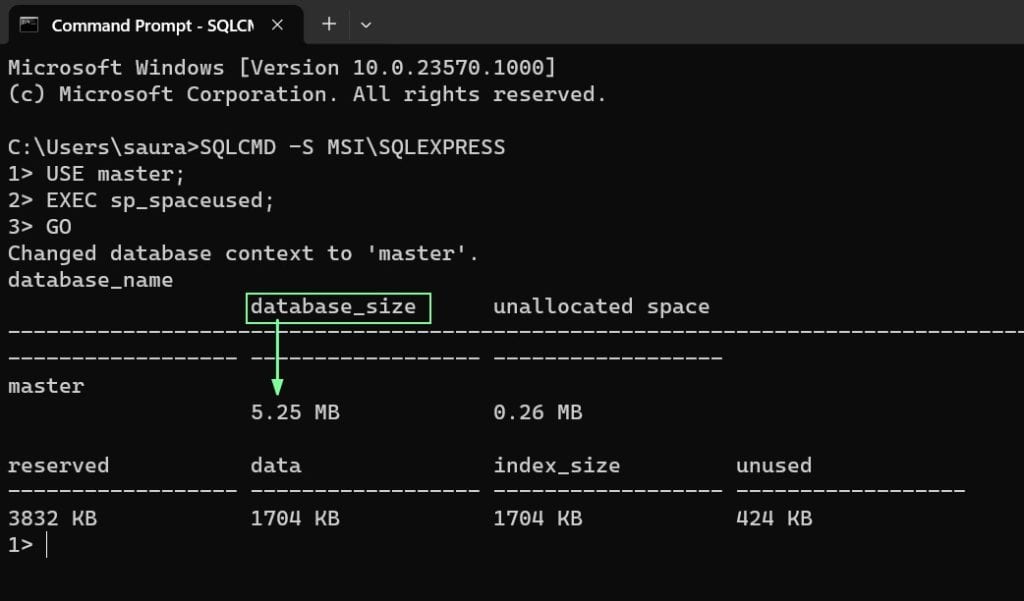Select the Command Prompt - SQLCMD tab

click(155, 25)
